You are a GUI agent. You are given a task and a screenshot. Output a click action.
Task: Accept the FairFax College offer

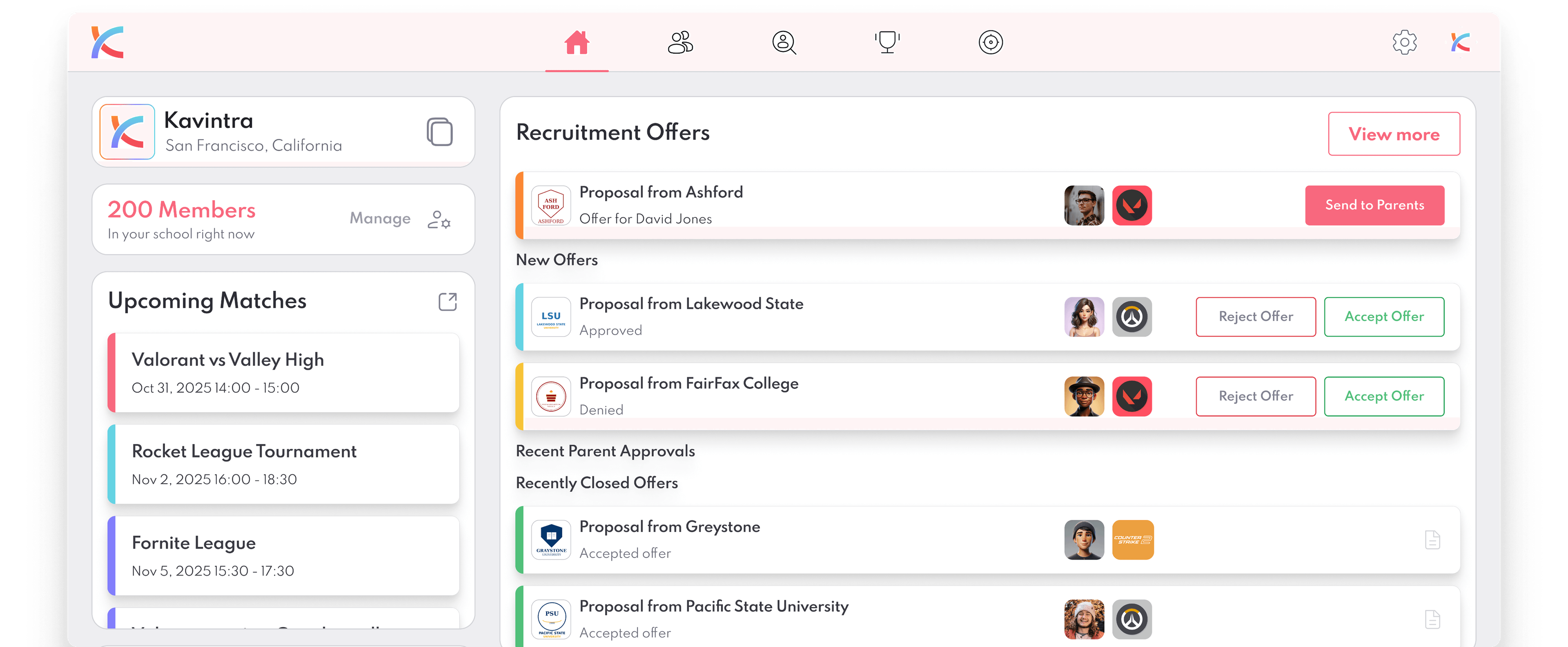[1383, 396]
